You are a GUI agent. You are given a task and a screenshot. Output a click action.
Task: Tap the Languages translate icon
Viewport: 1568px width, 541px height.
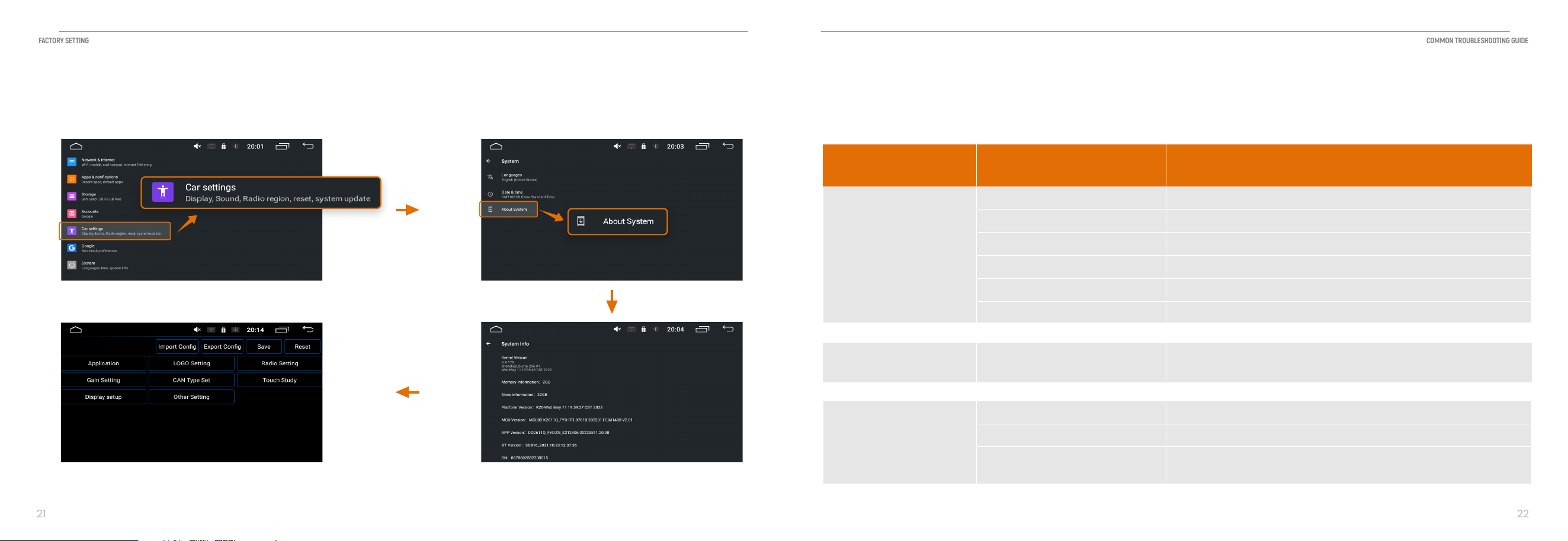[490, 177]
